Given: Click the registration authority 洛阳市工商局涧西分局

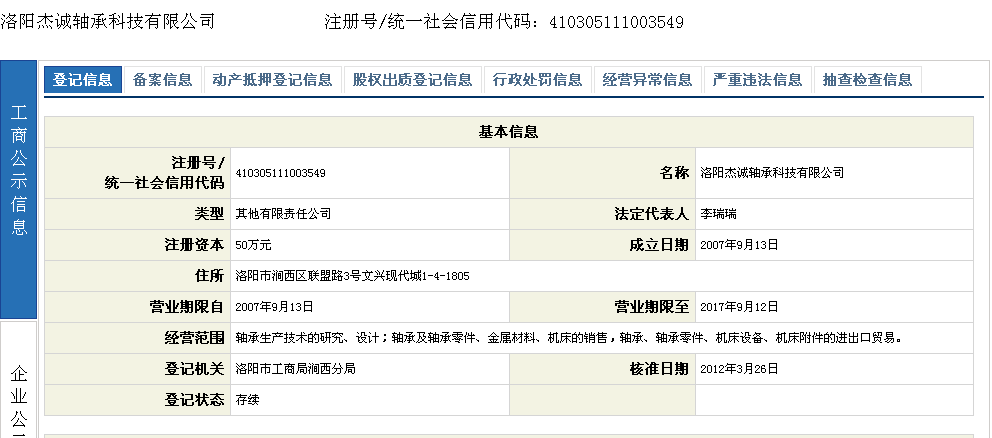Looking at the screenshot, I should (295, 368).
